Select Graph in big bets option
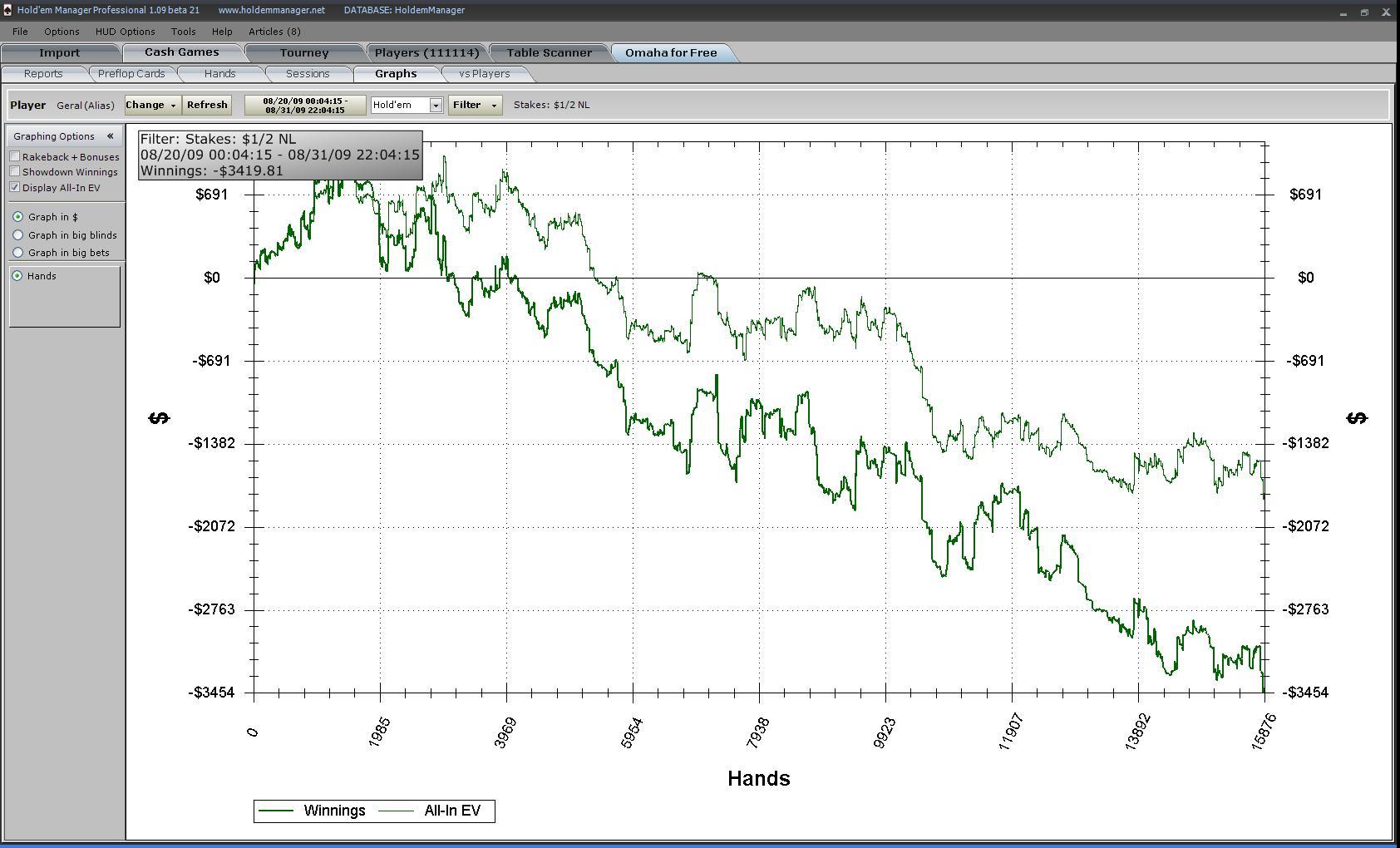The image size is (1400, 848). [17, 253]
